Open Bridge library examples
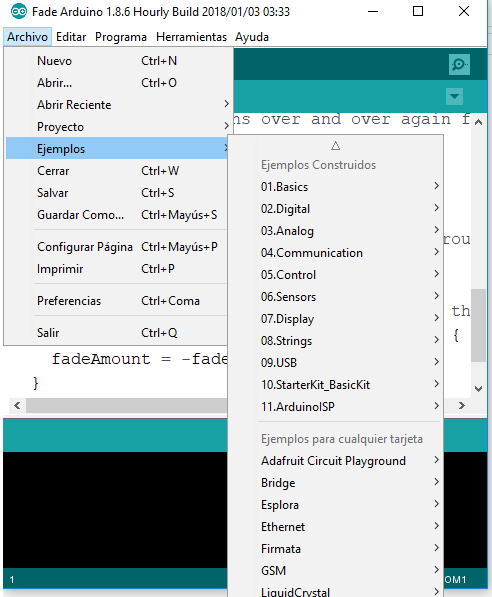The width and height of the screenshot is (492, 597). pyautogui.click(x=336, y=483)
